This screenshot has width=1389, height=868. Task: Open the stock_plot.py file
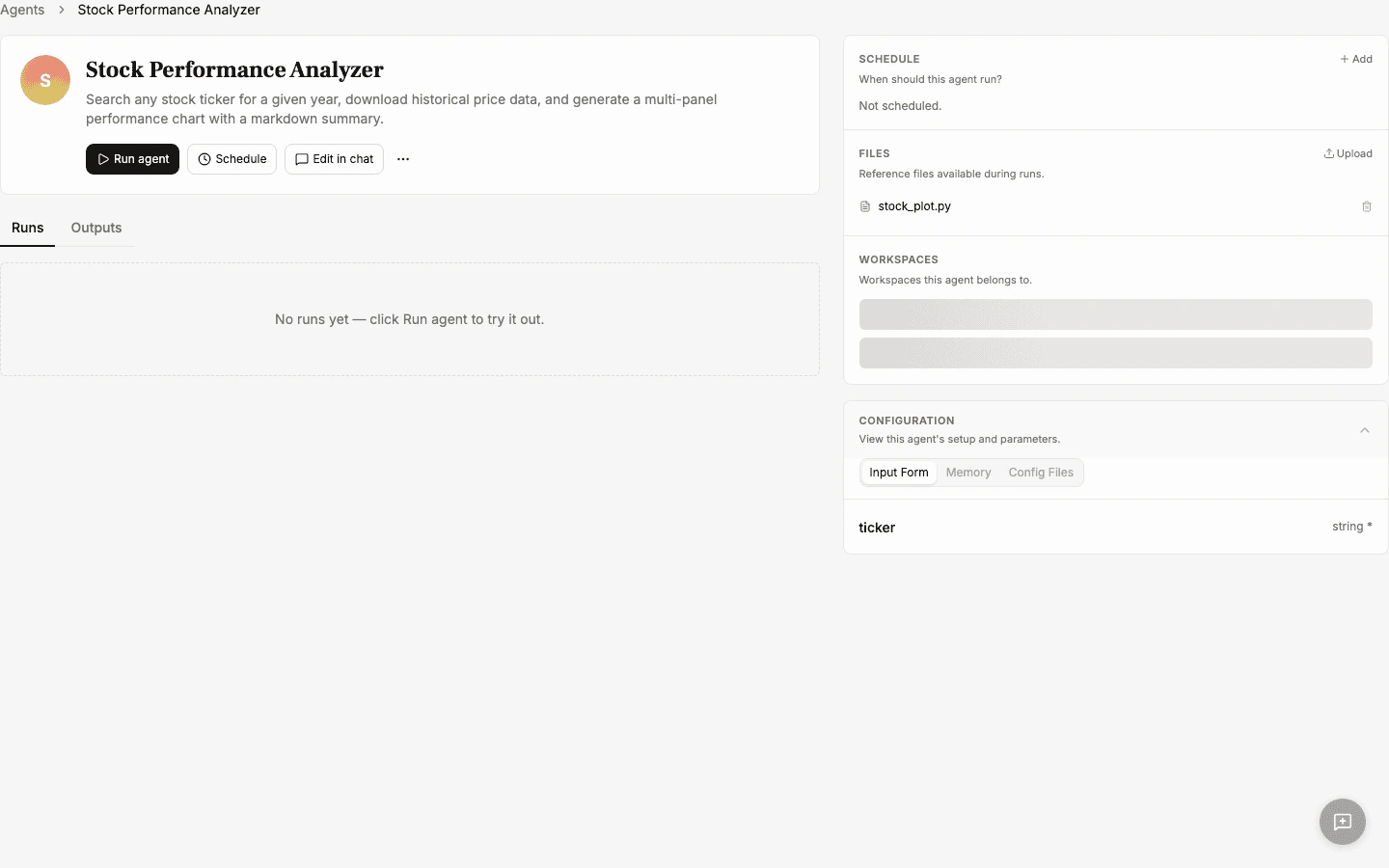point(914,205)
